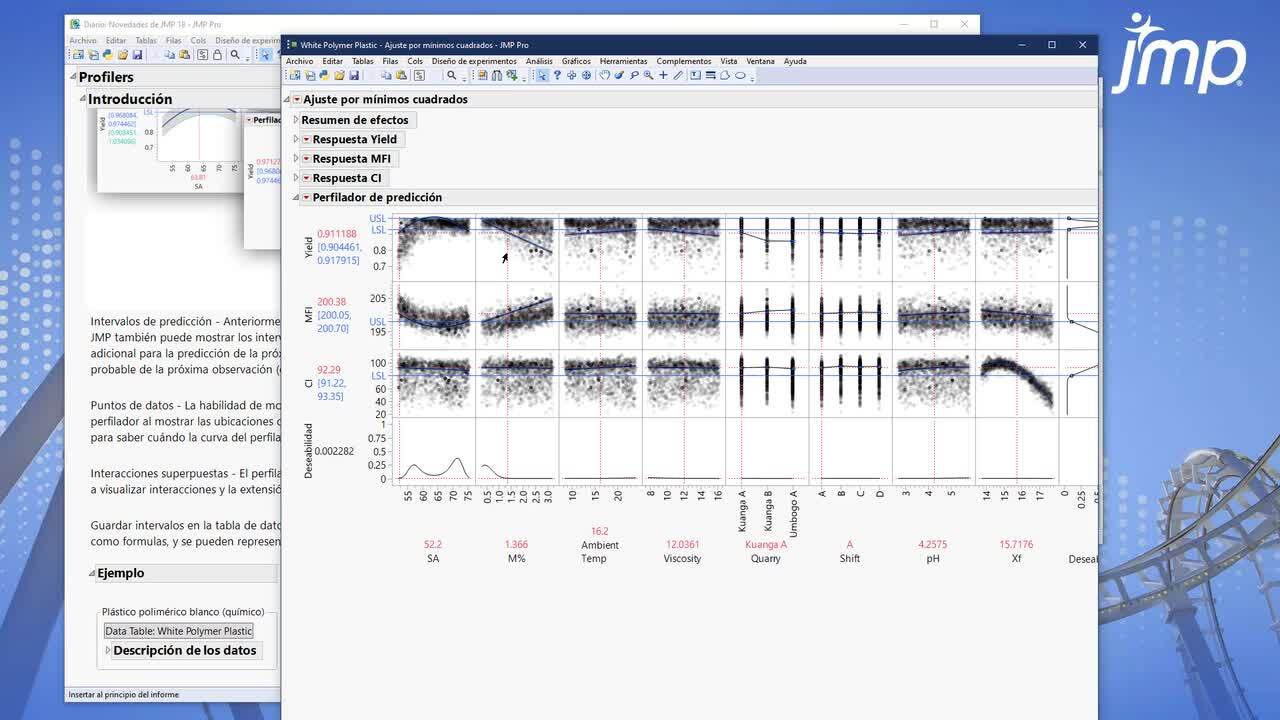The height and width of the screenshot is (720, 1280).
Task: Click the help question mark tool
Action: pyautogui.click(x=557, y=76)
